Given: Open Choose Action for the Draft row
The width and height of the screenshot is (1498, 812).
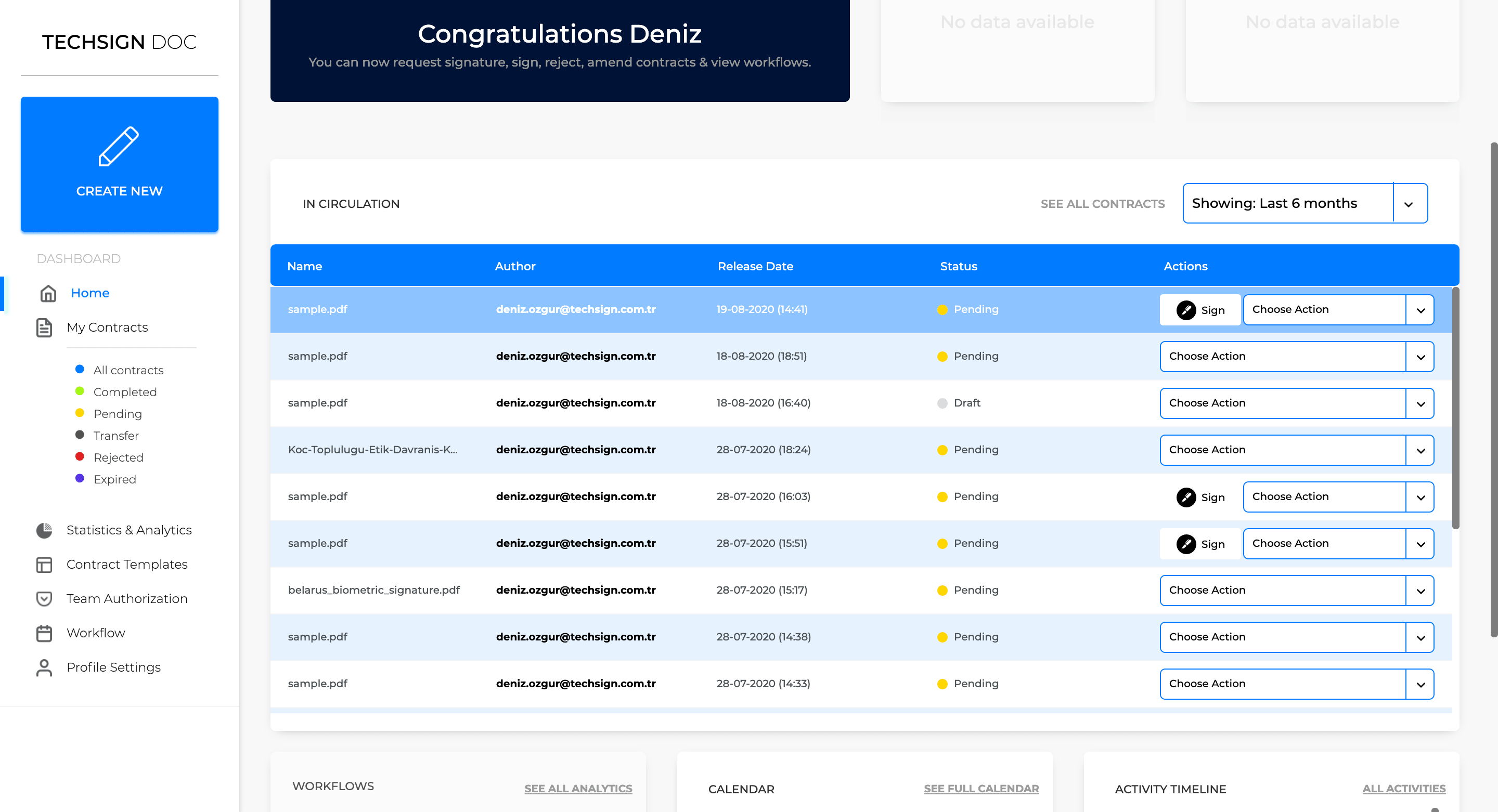Looking at the screenshot, I should click(x=1296, y=403).
